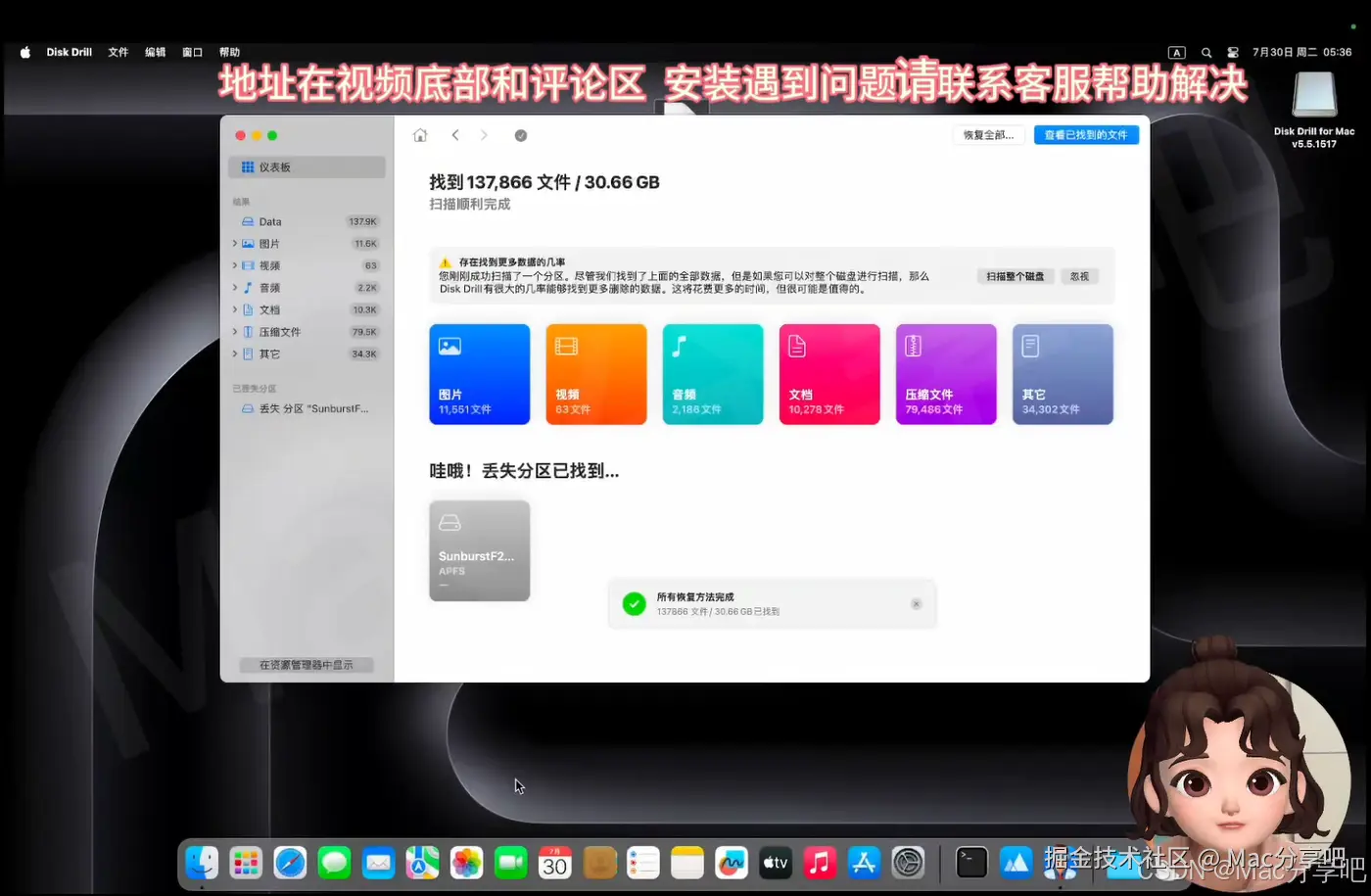
Task: Open the 文件 menu in the menu bar
Action: 118,52
